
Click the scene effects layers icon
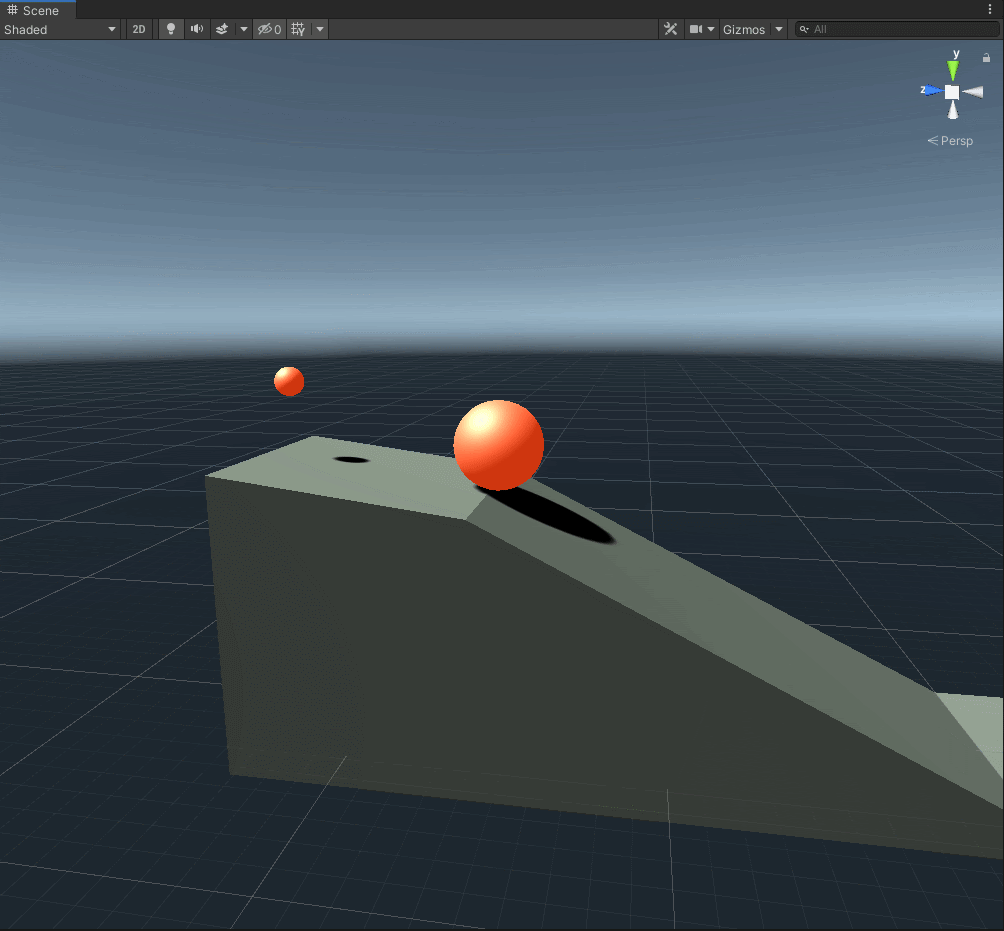[223, 29]
